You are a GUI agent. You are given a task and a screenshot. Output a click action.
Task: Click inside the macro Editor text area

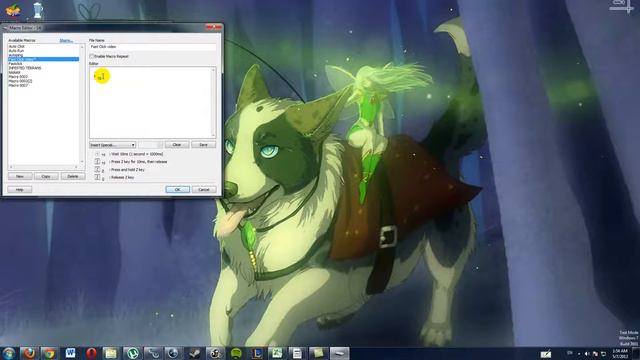[151, 102]
